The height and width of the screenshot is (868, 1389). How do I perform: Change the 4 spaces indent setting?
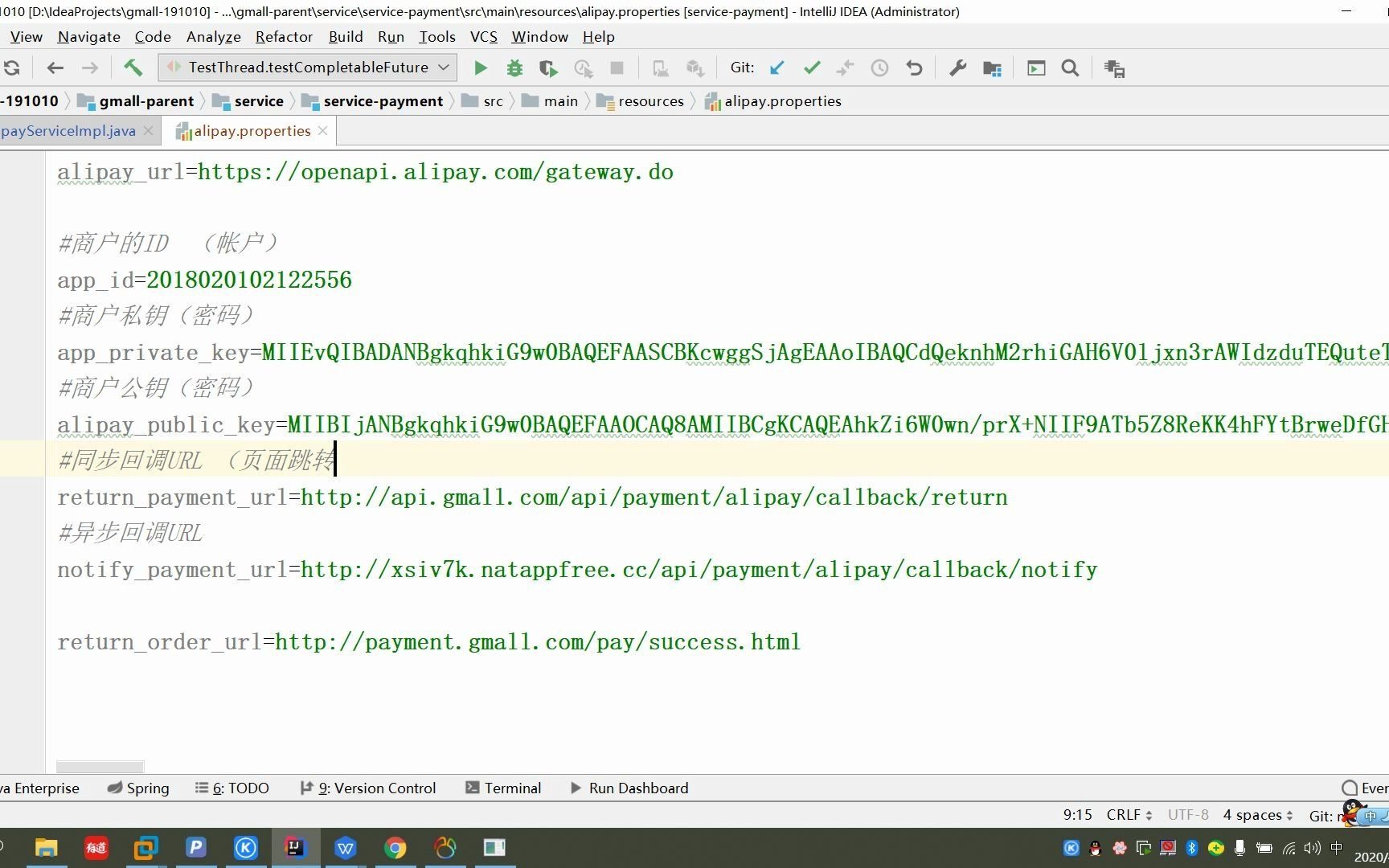[1258, 815]
